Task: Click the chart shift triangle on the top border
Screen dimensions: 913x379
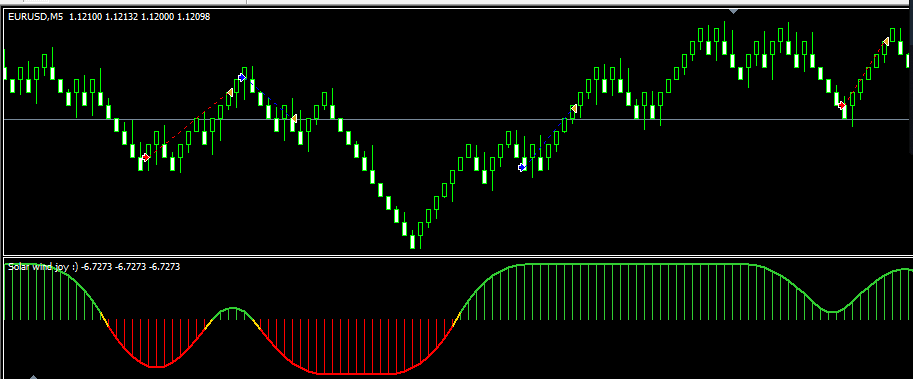Action: 734,10
